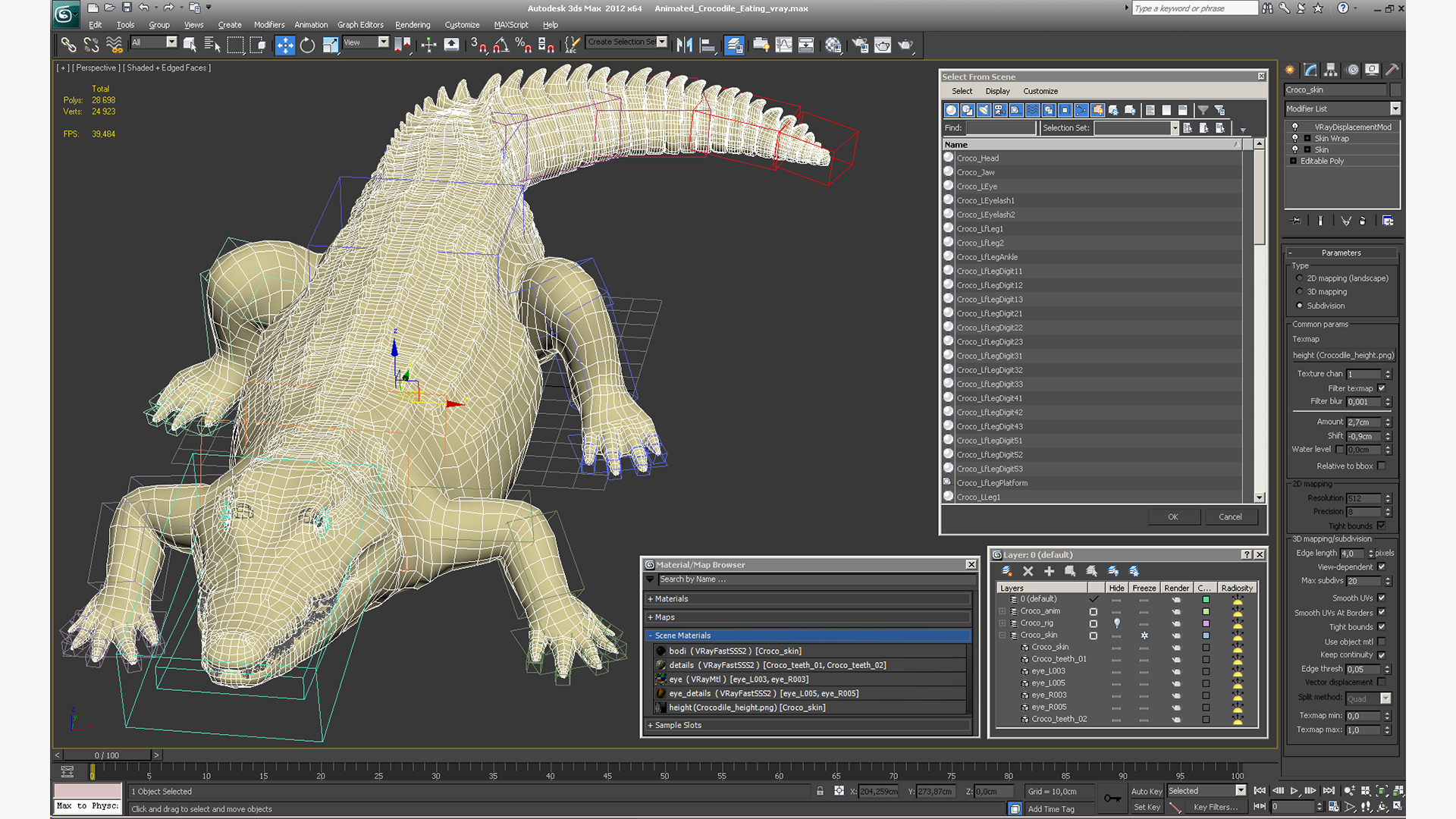Expand the Sample Slots group
The image size is (1456, 819).
tap(808, 726)
